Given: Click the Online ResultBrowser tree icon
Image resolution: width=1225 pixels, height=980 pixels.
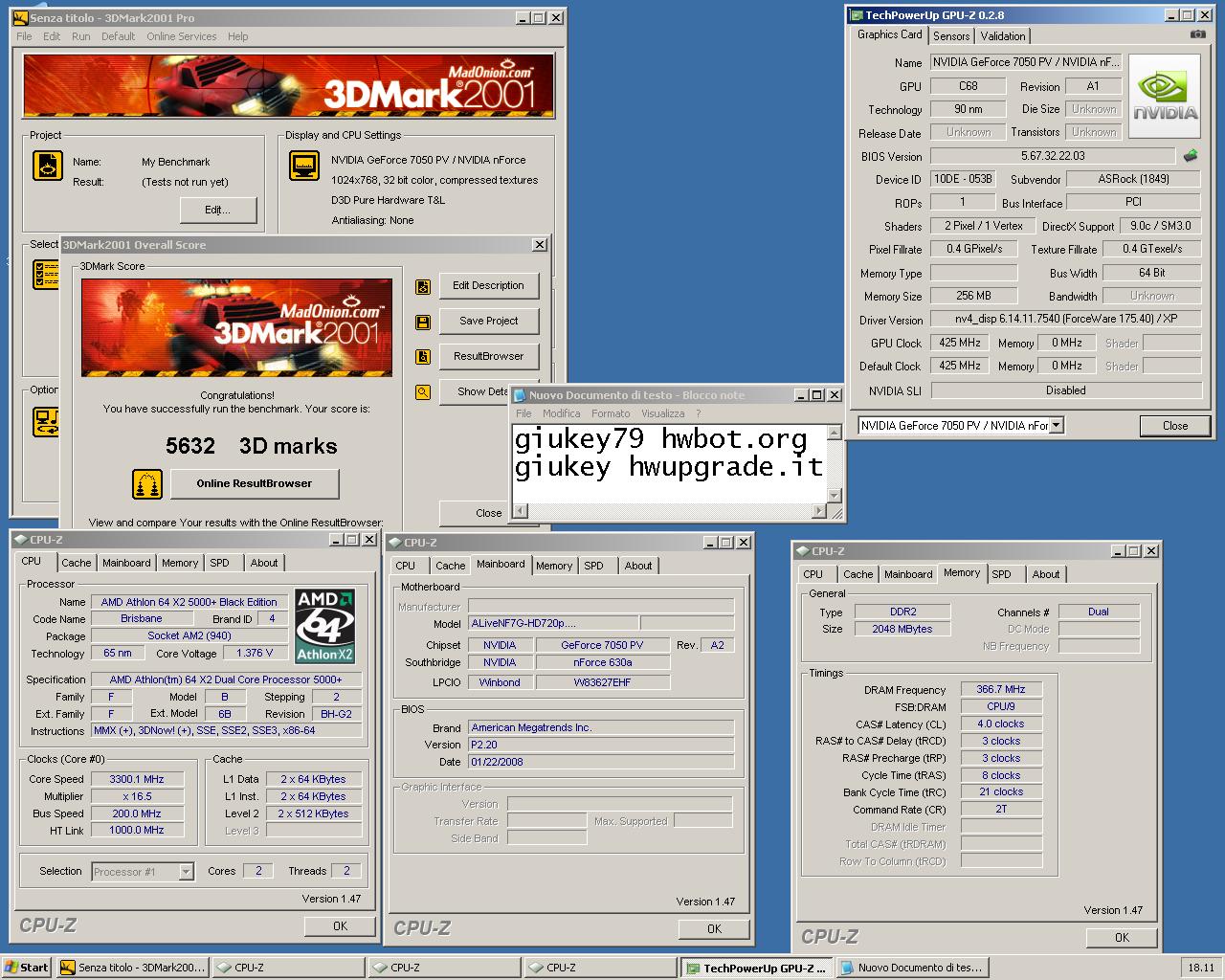Looking at the screenshot, I should point(147,484).
